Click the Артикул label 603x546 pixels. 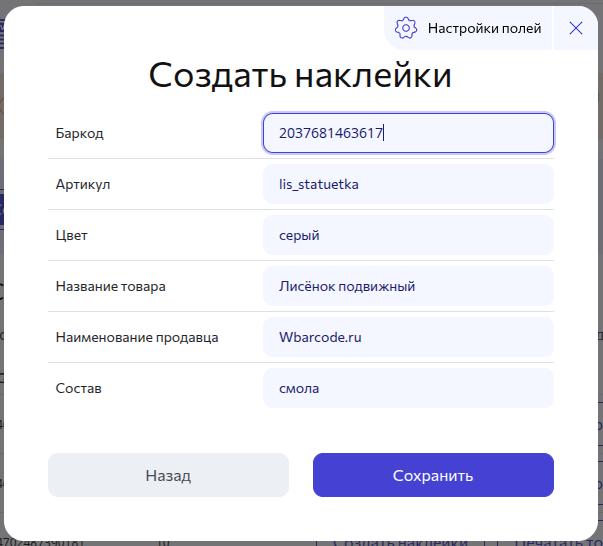pyautogui.click(x=83, y=184)
